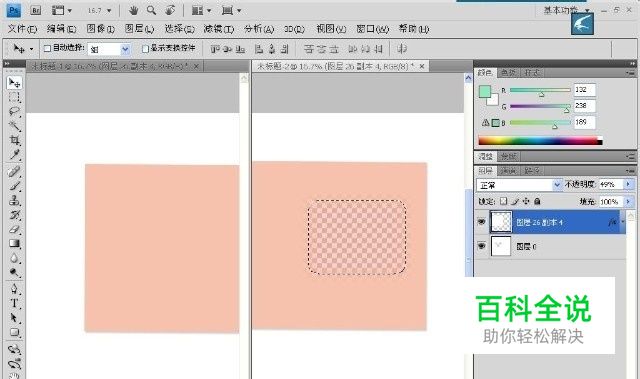Close the second document tab

[422, 66]
